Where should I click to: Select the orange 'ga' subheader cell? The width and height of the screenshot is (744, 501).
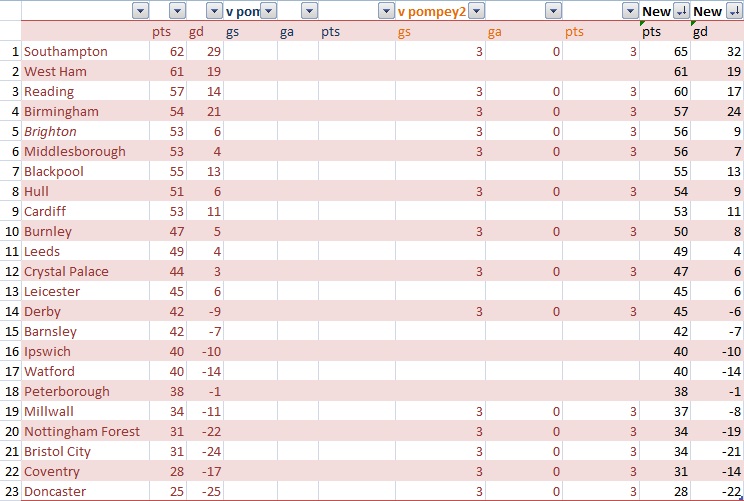524,31
